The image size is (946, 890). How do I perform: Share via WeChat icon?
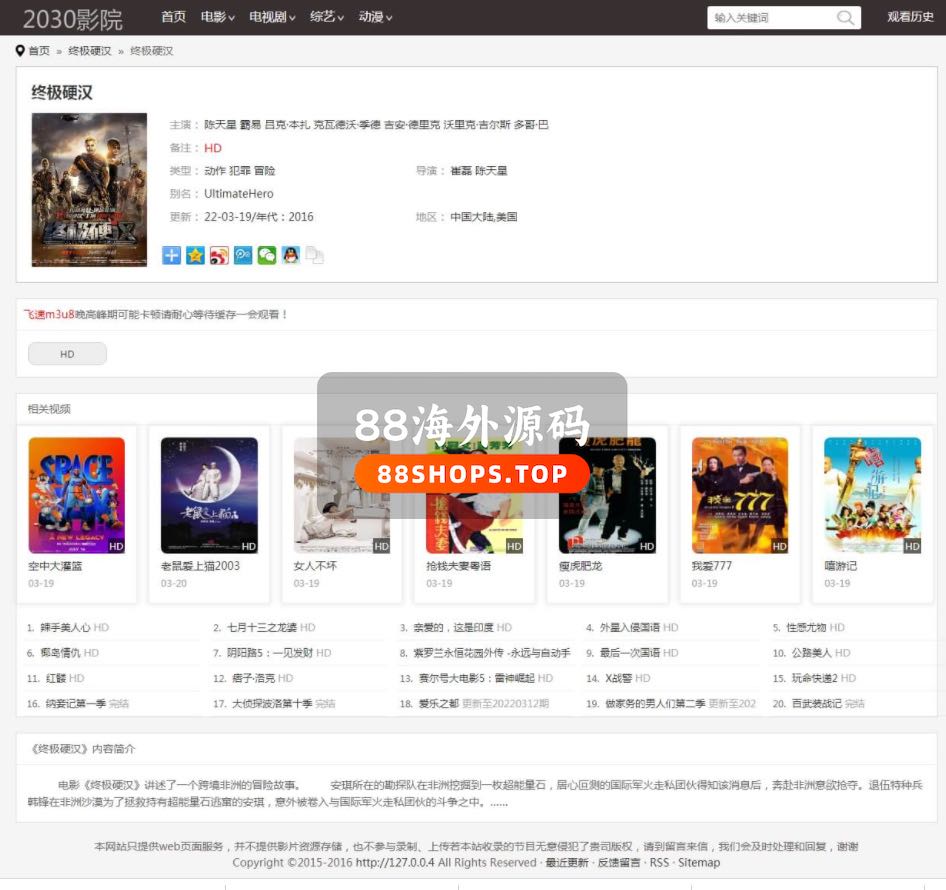[x=266, y=256]
